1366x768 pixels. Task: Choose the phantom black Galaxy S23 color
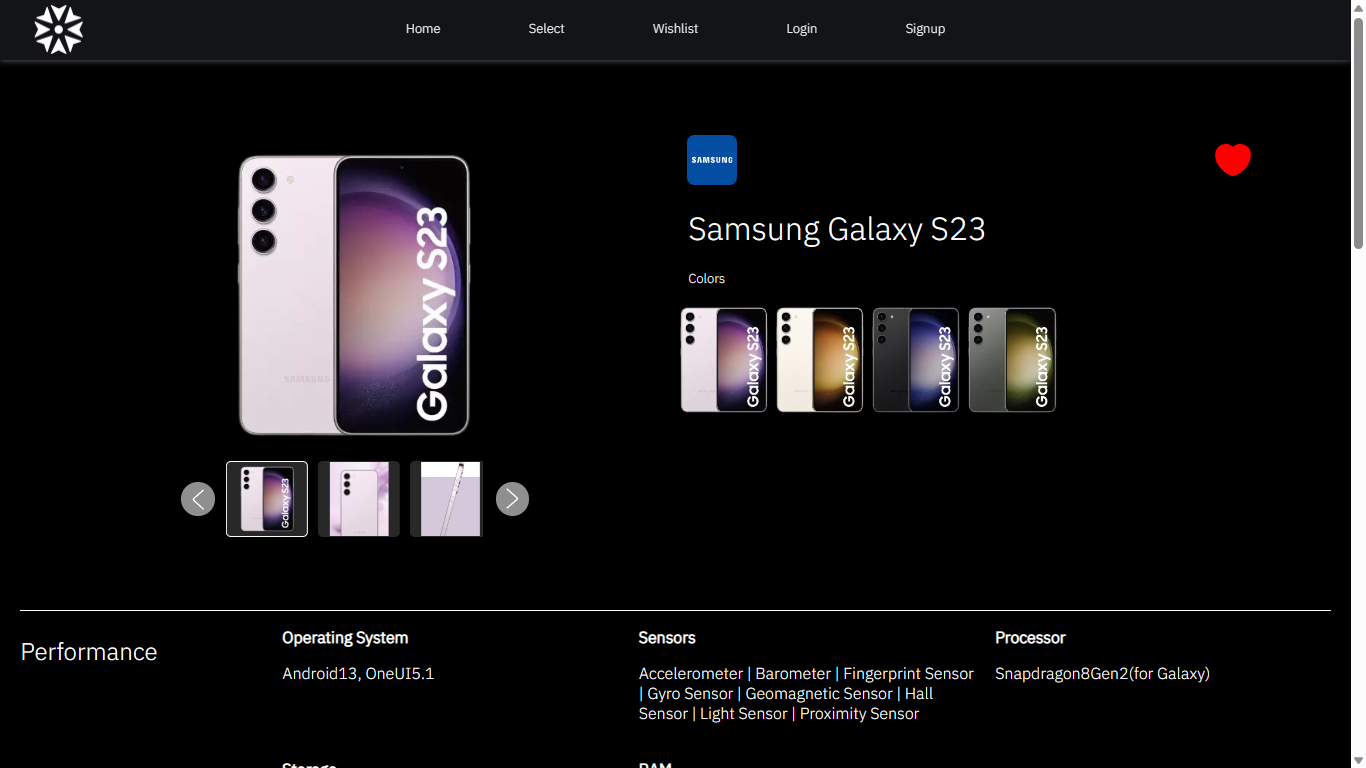[916, 360]
